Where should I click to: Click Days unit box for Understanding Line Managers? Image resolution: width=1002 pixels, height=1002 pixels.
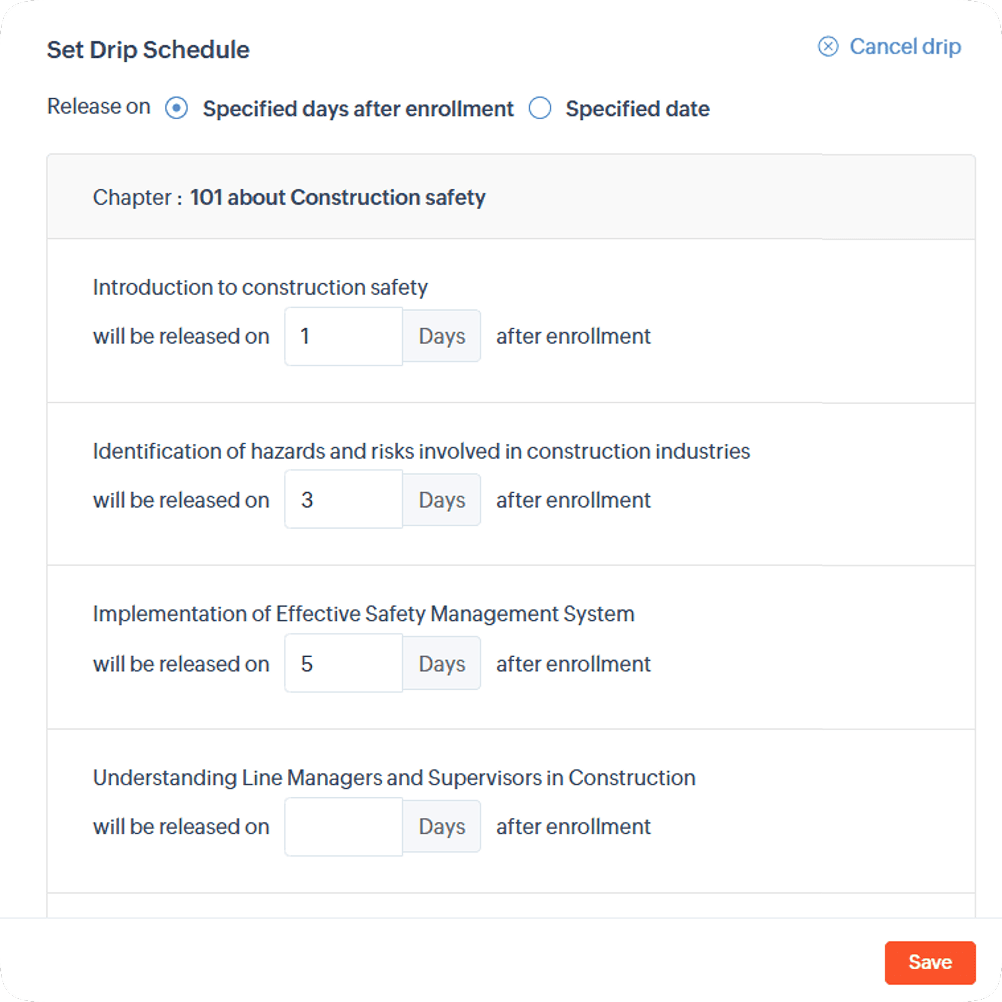442,827
